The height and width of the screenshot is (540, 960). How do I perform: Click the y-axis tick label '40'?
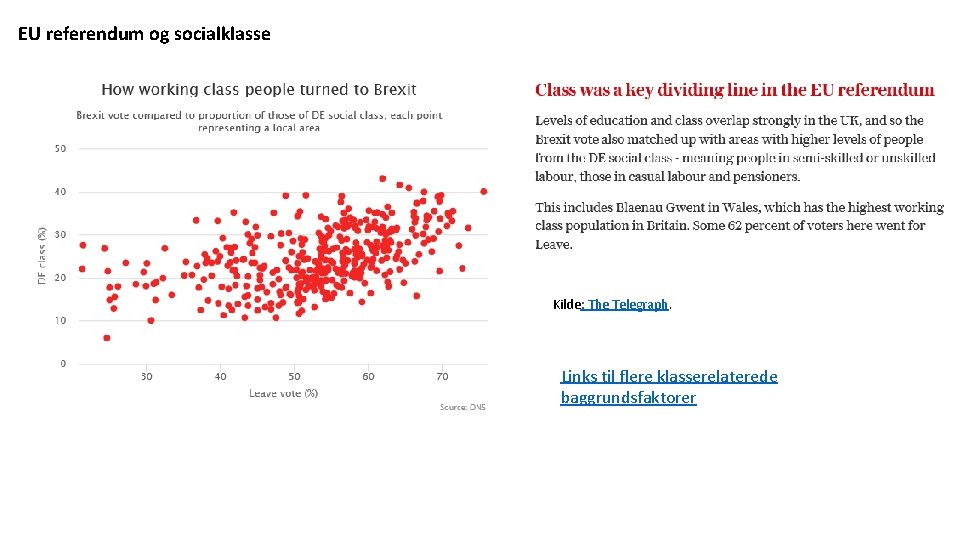click(x=61, y=192)
